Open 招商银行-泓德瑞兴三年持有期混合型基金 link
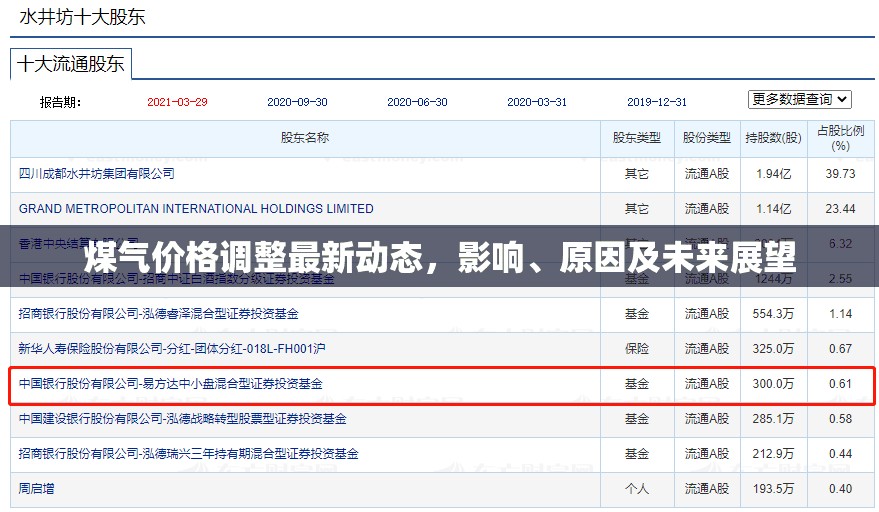 point(188,454)
